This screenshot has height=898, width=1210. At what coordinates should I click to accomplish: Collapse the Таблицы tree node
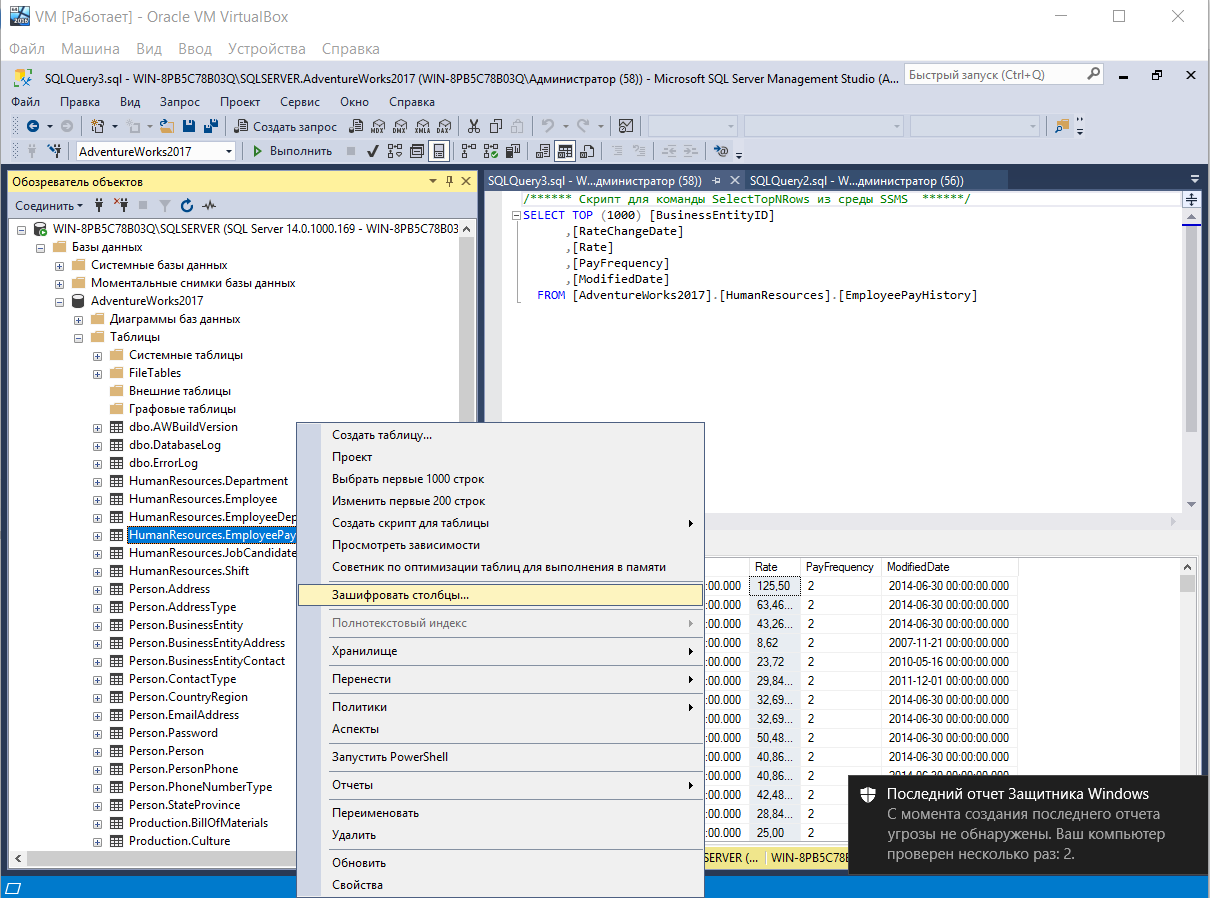pos(79,337)
